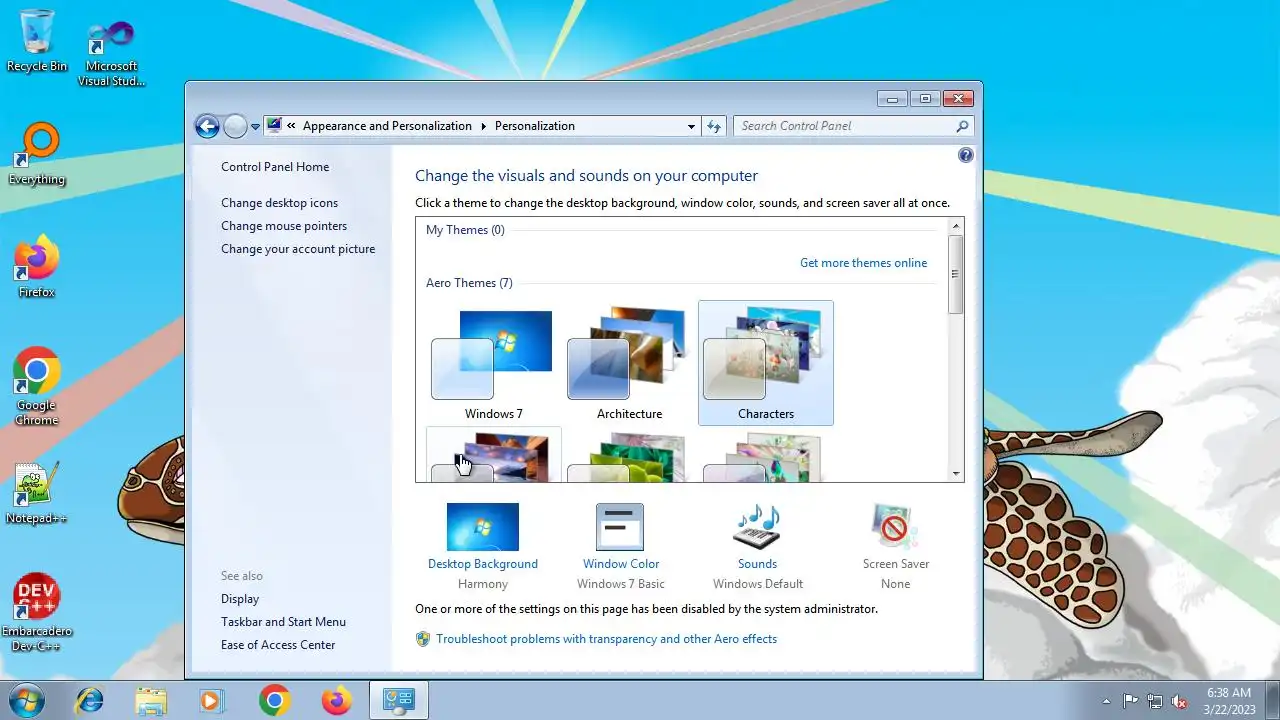This screenshot has width=1280, height=720.
Task: Click the taskbar clock and date
Action: point(1228,701)
